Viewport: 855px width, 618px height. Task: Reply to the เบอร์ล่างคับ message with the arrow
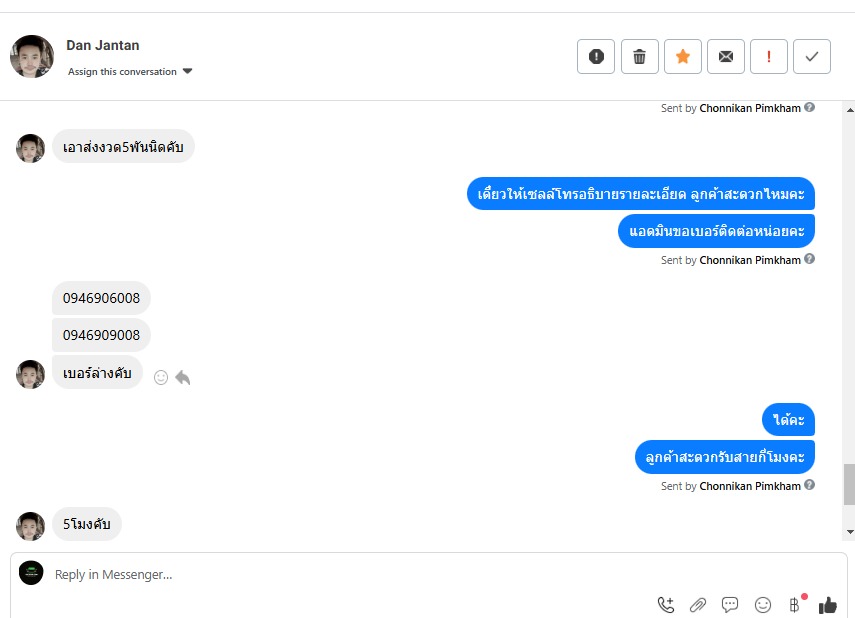(x=183, y=377)
